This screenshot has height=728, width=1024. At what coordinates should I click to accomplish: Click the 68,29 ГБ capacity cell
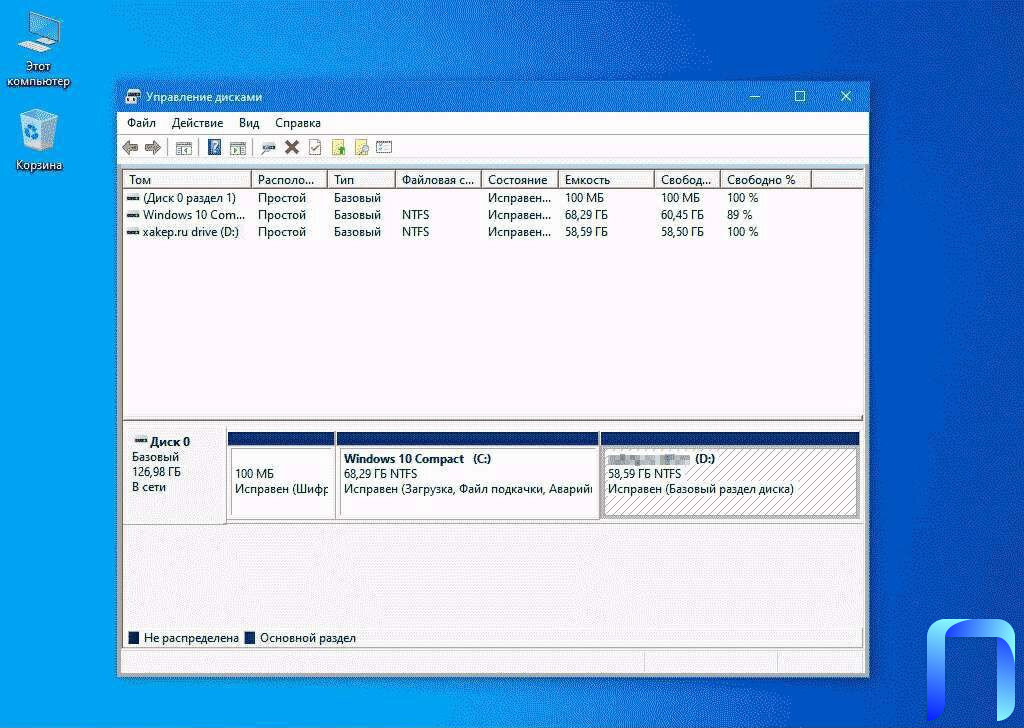click(x=586, y=215)
